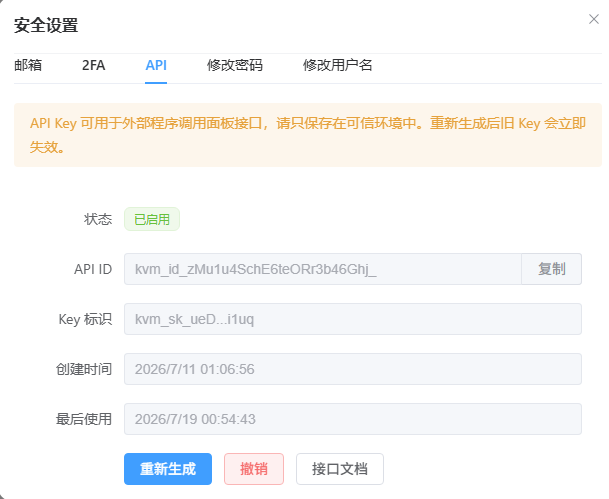The image size is (609, 499).
Task: Click the API ID label
Action: 93,269
